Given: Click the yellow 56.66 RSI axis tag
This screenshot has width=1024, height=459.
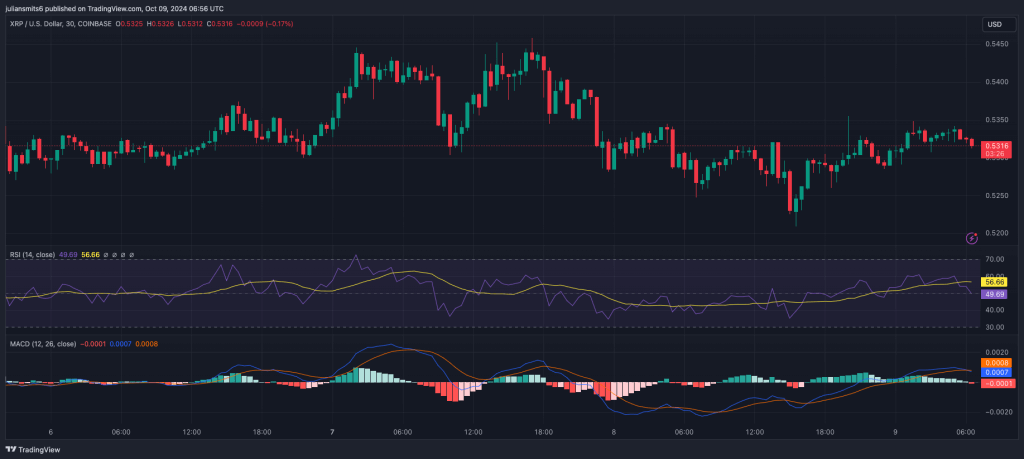Looking at the screenshot, I should (995, 282).
